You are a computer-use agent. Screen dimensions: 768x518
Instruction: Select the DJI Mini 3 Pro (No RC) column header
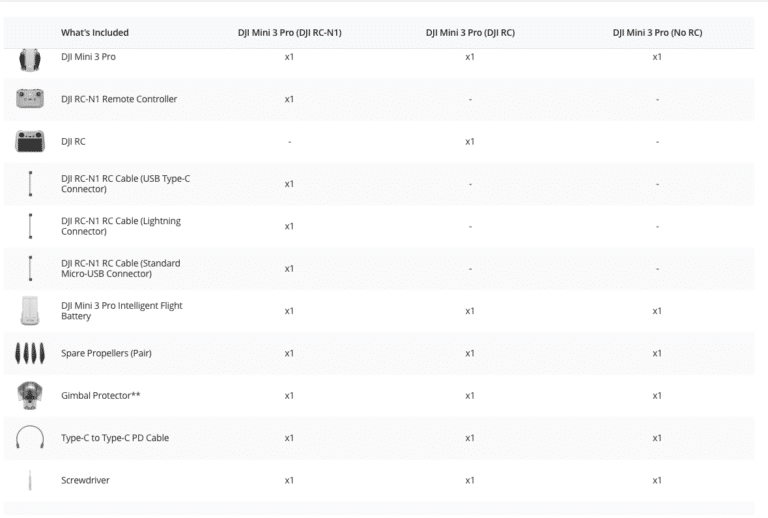click(657, 33)
